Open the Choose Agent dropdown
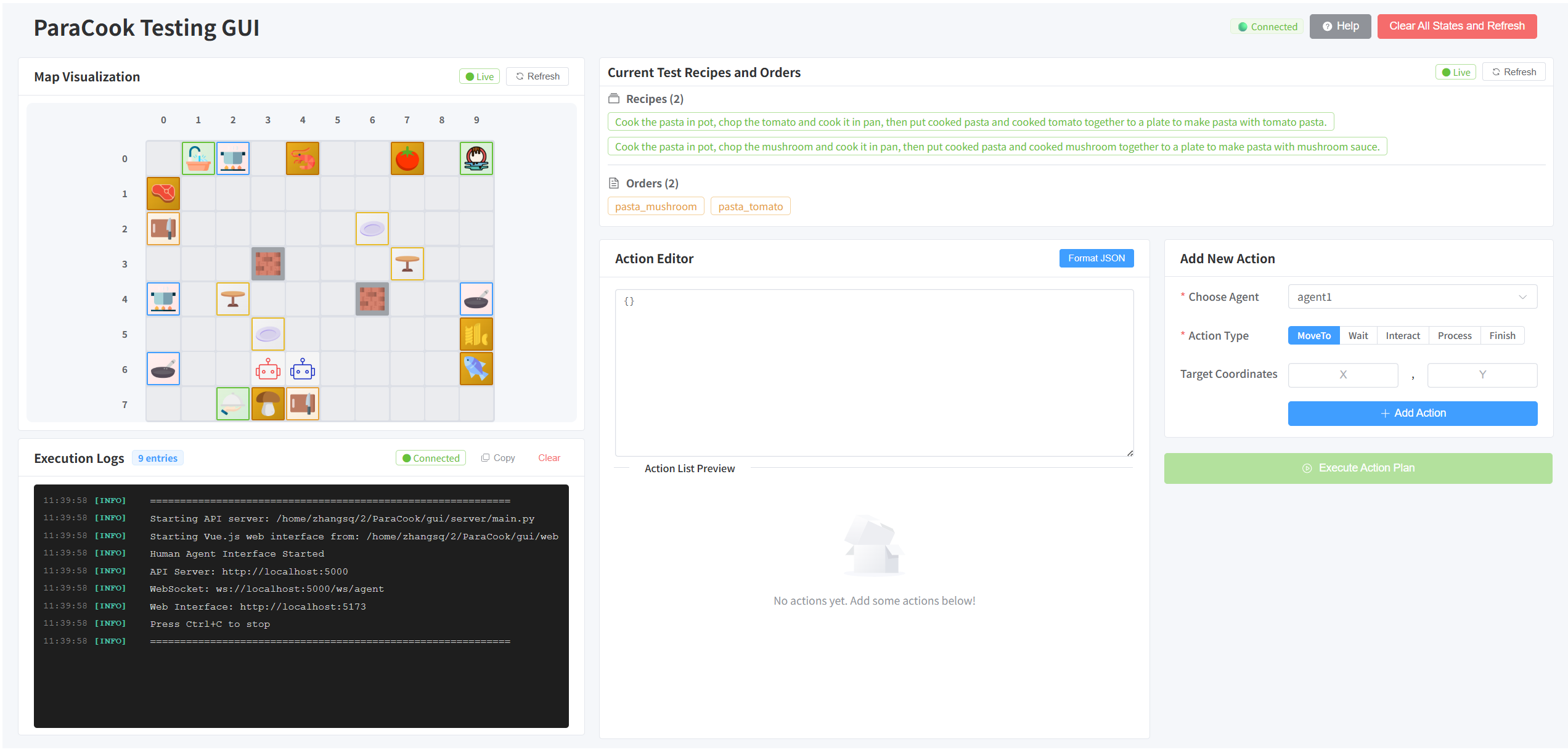This screenshot has width=1568, height=752. pos(1411,297)
